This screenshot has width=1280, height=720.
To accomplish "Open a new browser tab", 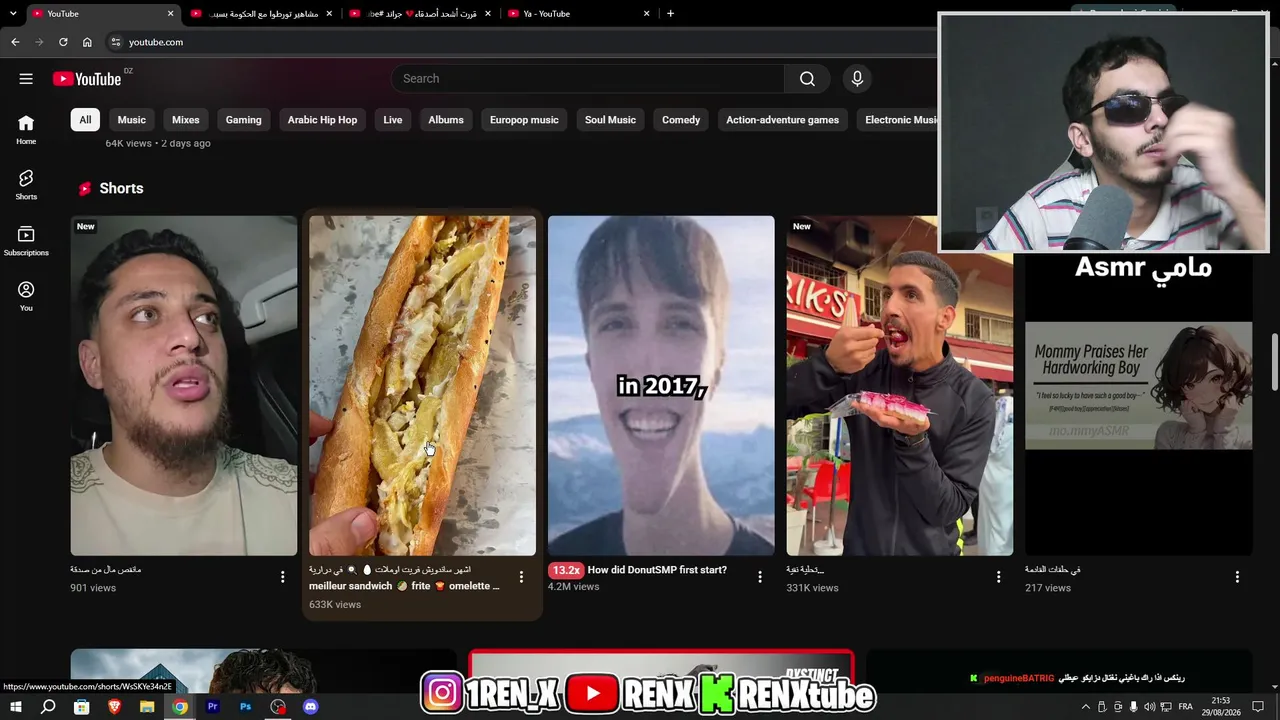I will 670,14.
